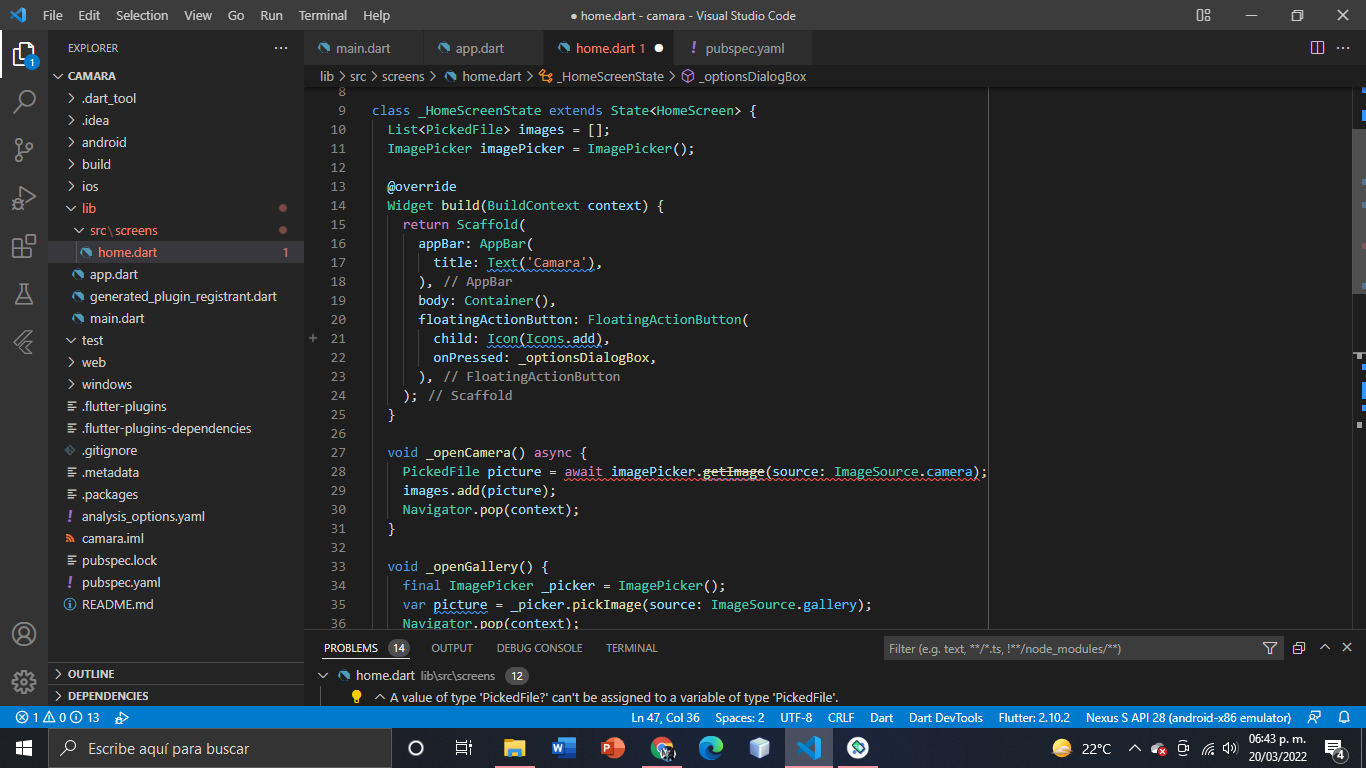Open app.dart in file tree
Image resolution: width=1366 pixels, height=768 pixels.
176,274
